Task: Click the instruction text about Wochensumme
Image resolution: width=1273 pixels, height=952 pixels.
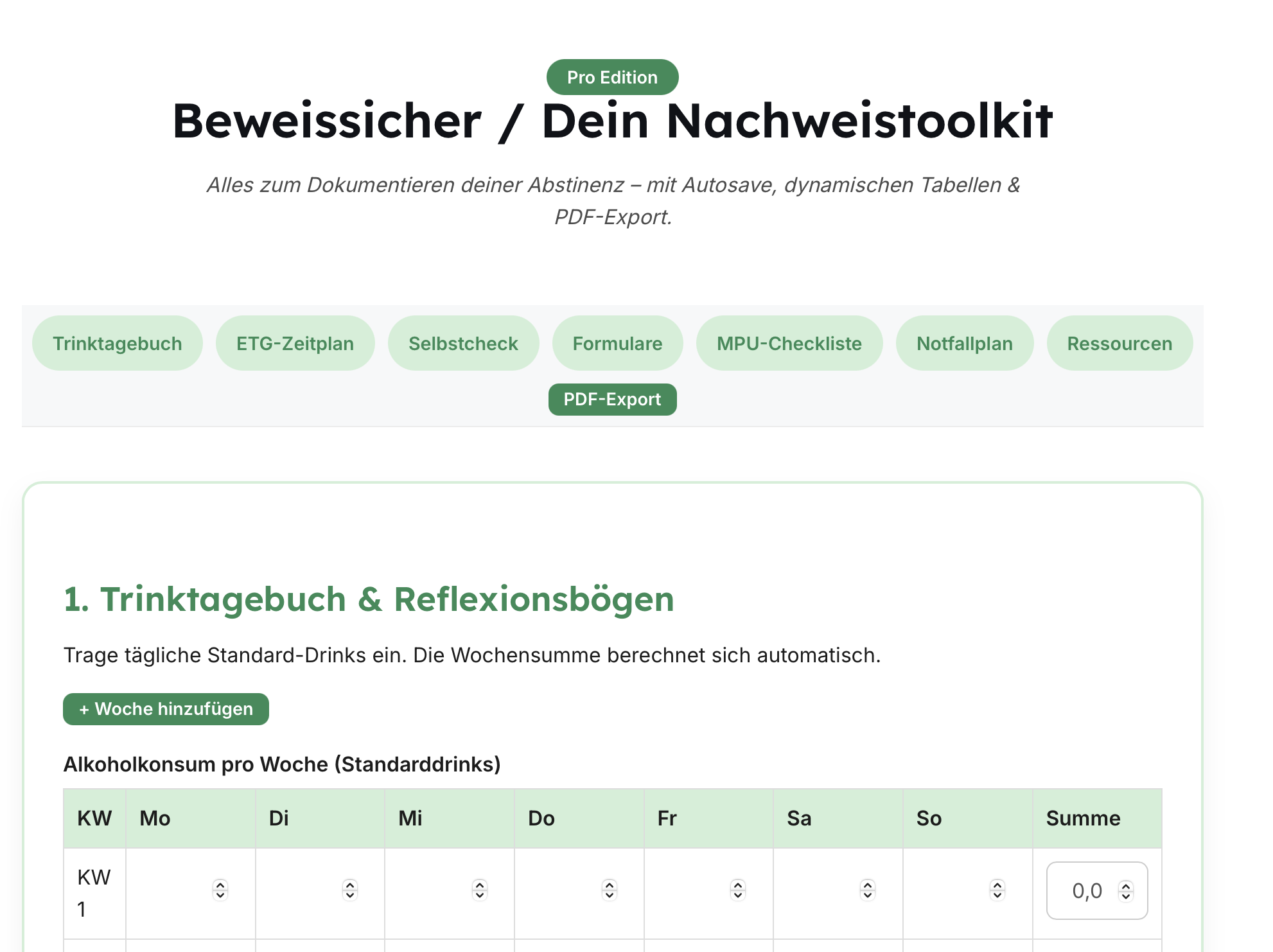Action: pos(472,655)
